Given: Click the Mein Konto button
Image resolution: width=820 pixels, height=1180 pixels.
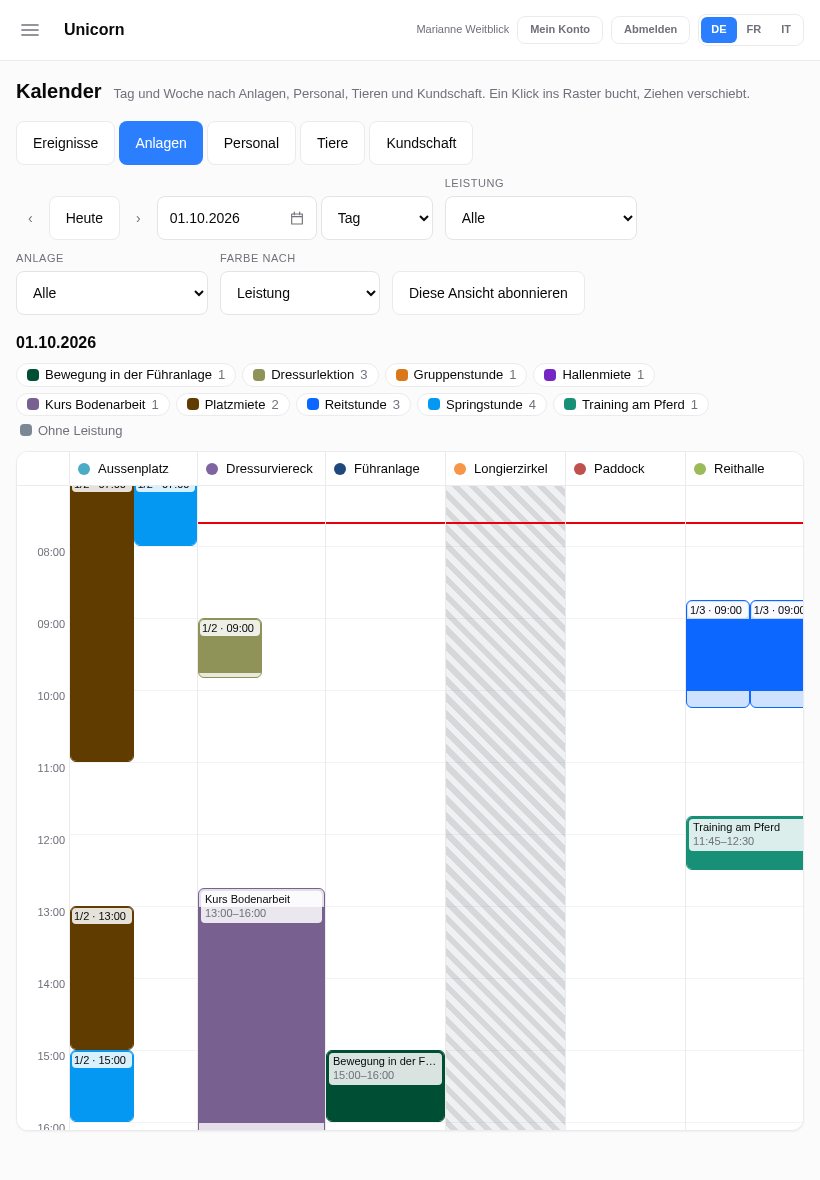Looking at the screenshot, I should (x=560, y=30).
